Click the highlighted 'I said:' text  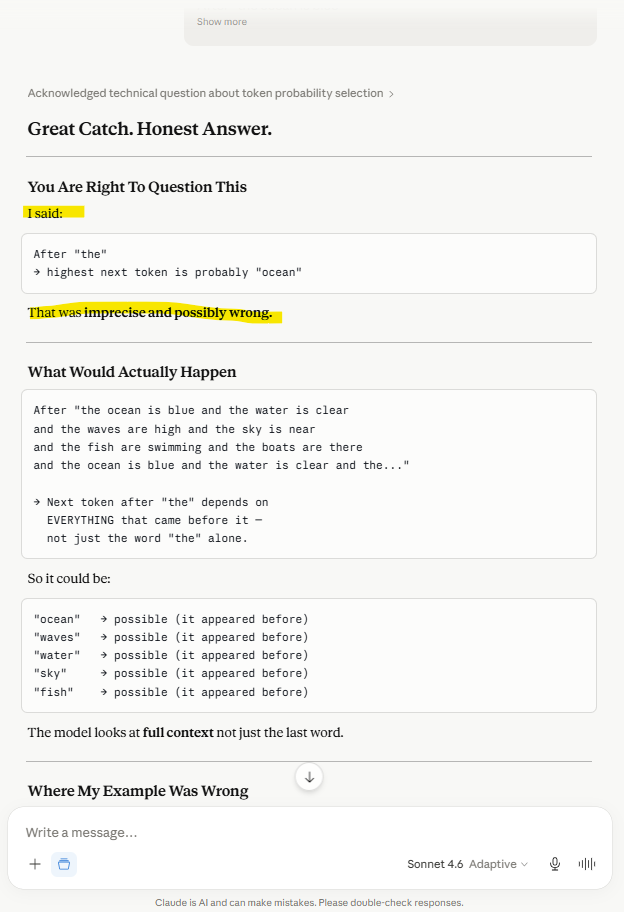[45, 213]
